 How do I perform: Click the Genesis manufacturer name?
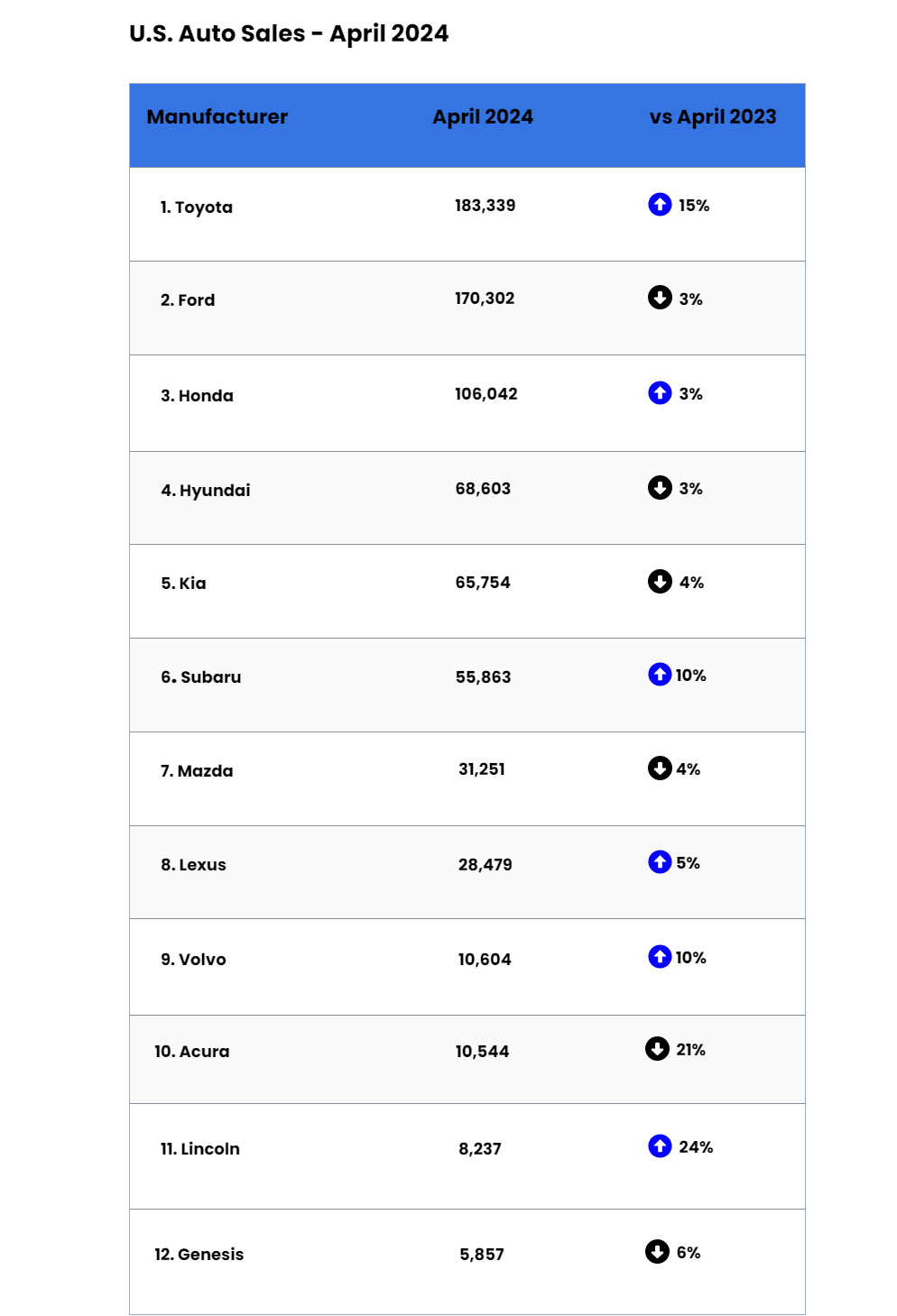pyautogui.click(x=210, y=1255)
